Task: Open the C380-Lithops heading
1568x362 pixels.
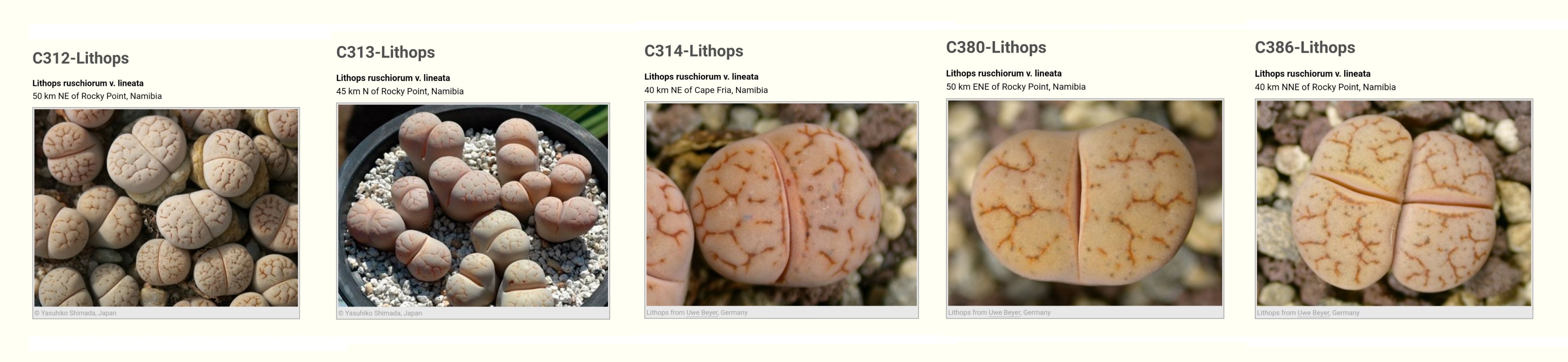Action: coord(996,47)
